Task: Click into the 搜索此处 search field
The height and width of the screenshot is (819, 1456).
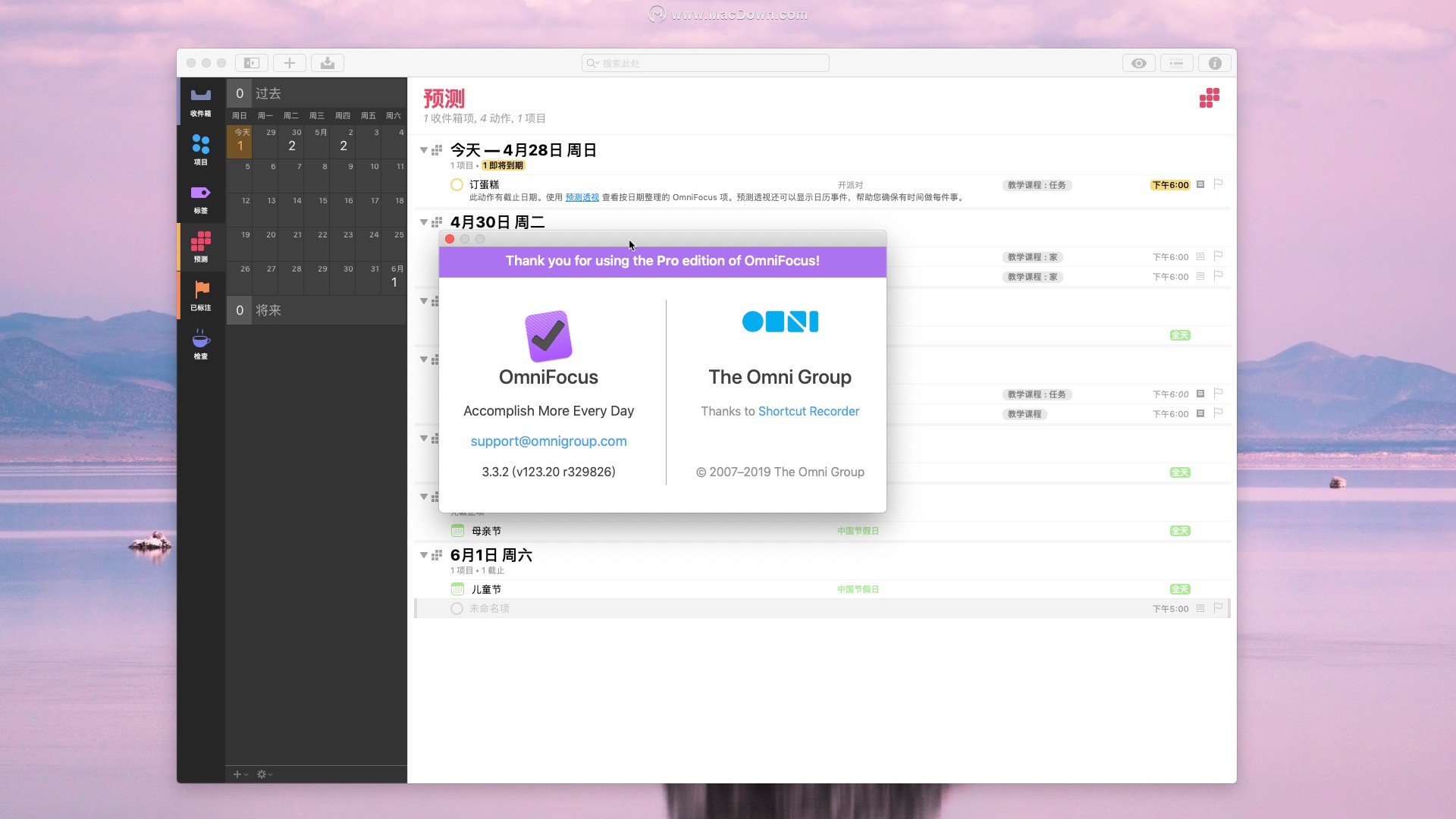Action: pyautogui.click(x=705, y=63)
